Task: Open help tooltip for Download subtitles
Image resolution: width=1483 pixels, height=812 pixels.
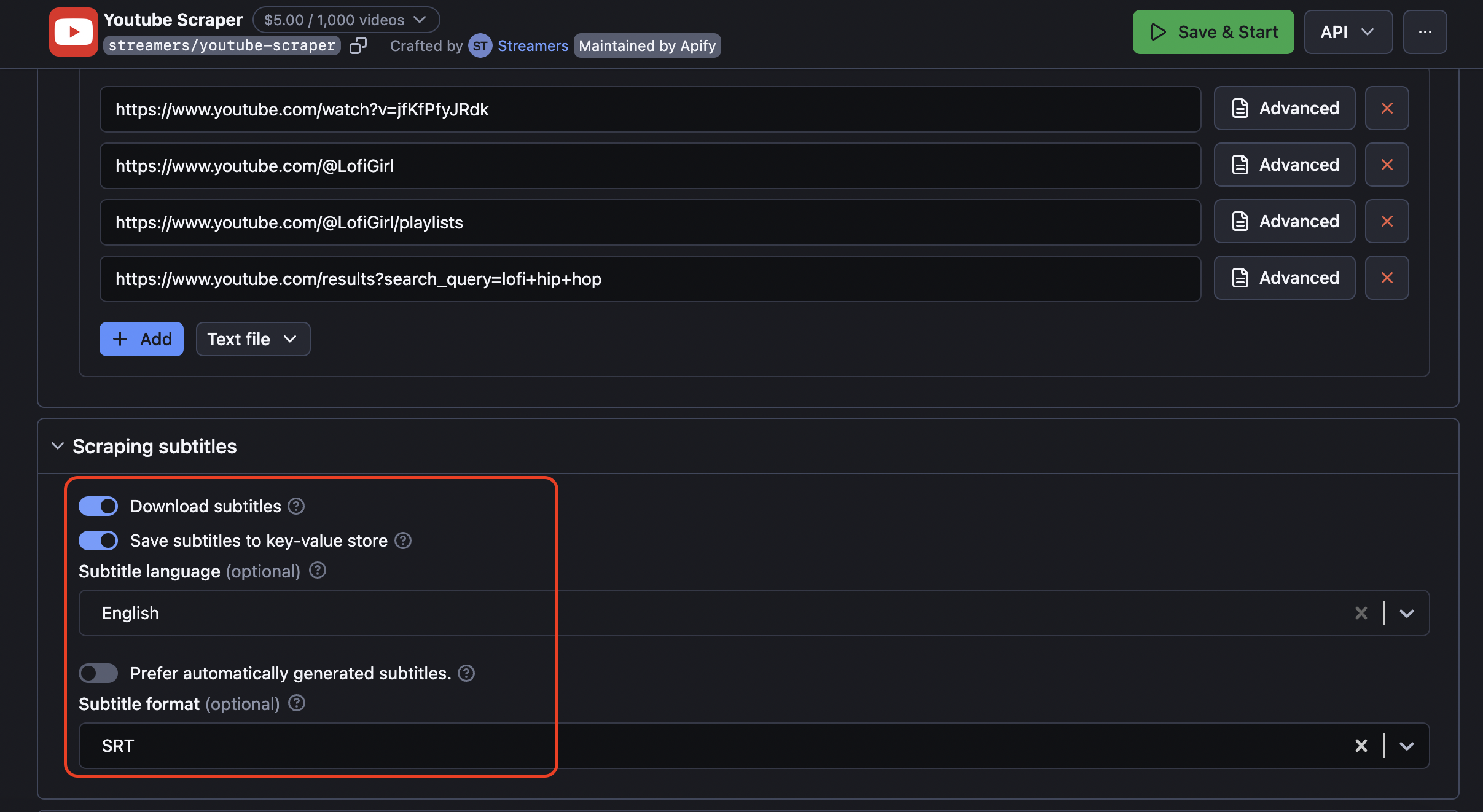Action: point(295,506)
